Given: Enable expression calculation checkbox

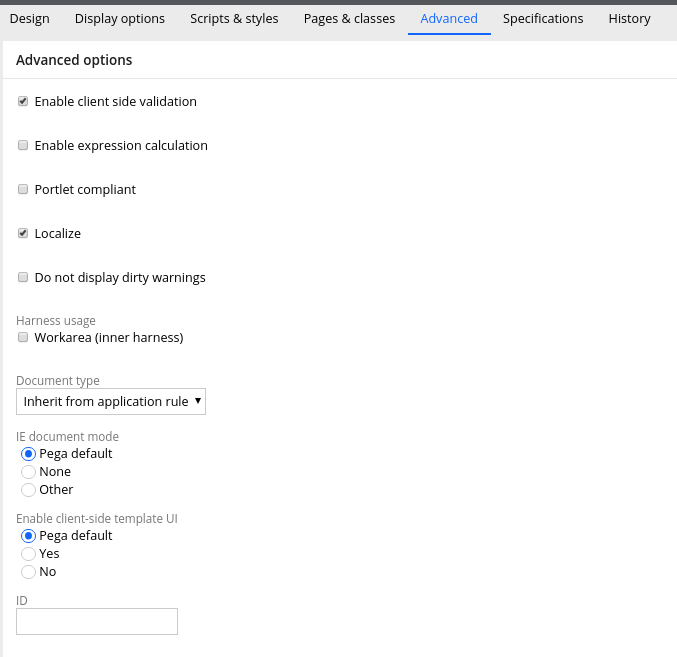Looking at the screenshot, I should click(23, 145).
